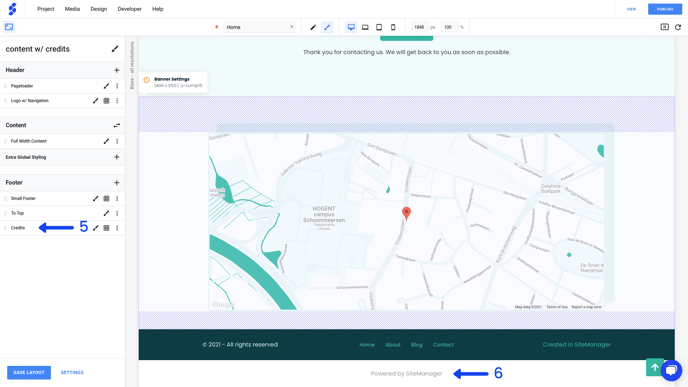Click the zoom percentage field

448,27
